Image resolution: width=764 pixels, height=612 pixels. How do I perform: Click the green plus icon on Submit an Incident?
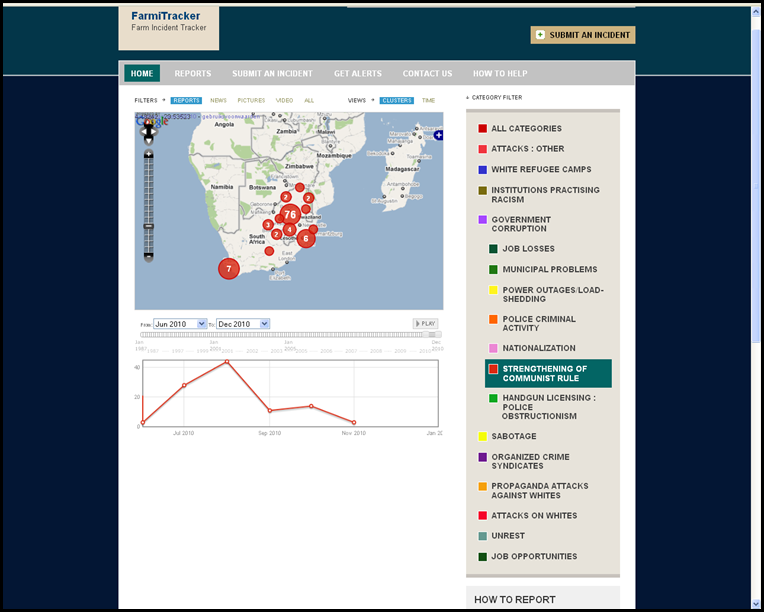(x=540, y=35)
